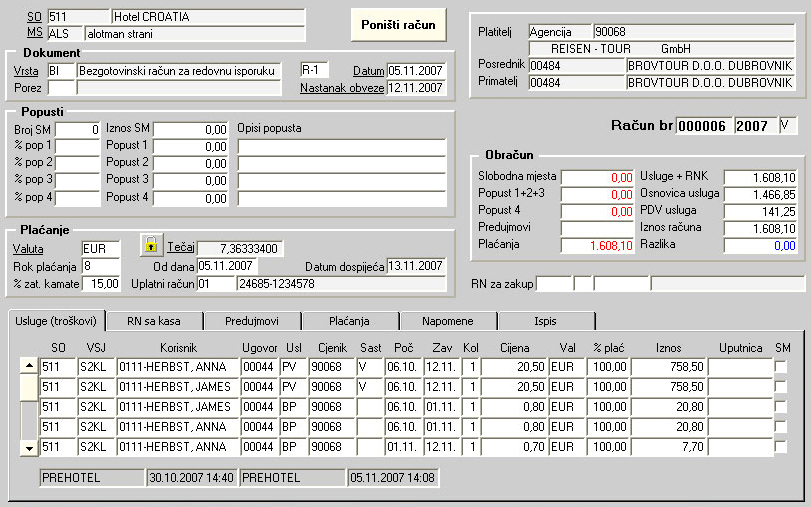The height and width of the screenshot is (507, 811).
Task: Click the yellow padlock icon beside Tečaj
Action: tap(150, 246)
